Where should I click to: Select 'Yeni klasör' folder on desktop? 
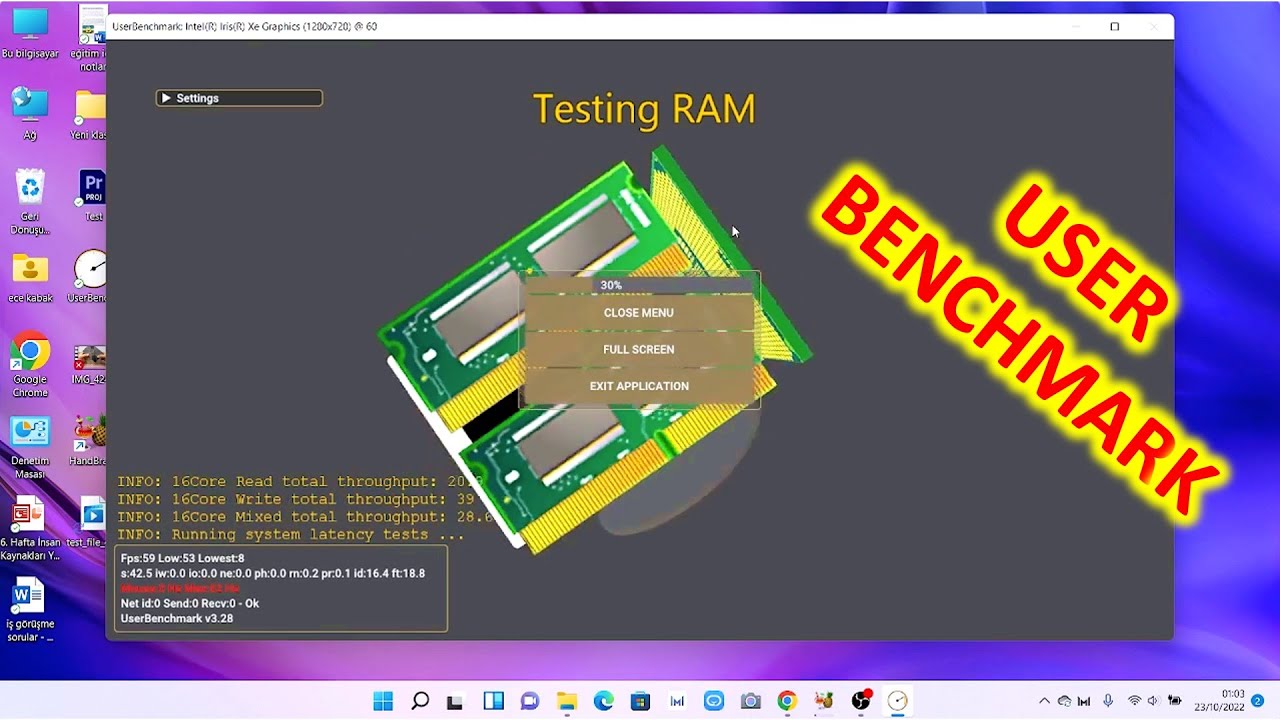click(x=89, y=115)
